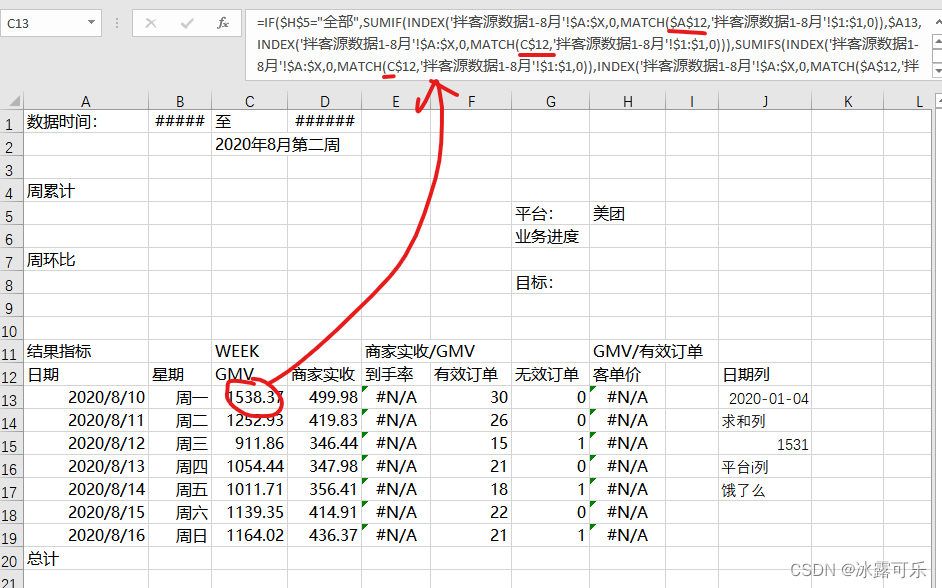
Task: Click inside the formula bar text
Action: [x=588, y=44]
